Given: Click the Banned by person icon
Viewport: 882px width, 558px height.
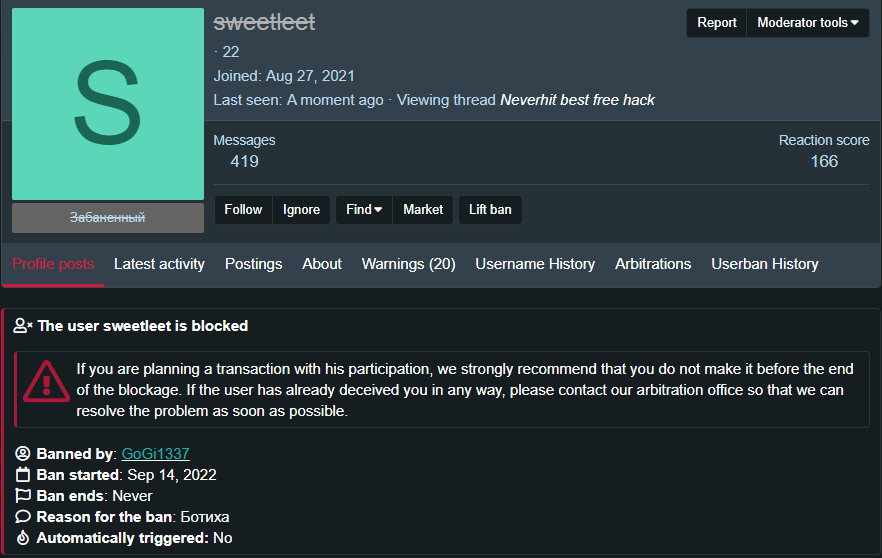Looking at the screenshot, I should point(23,454).
